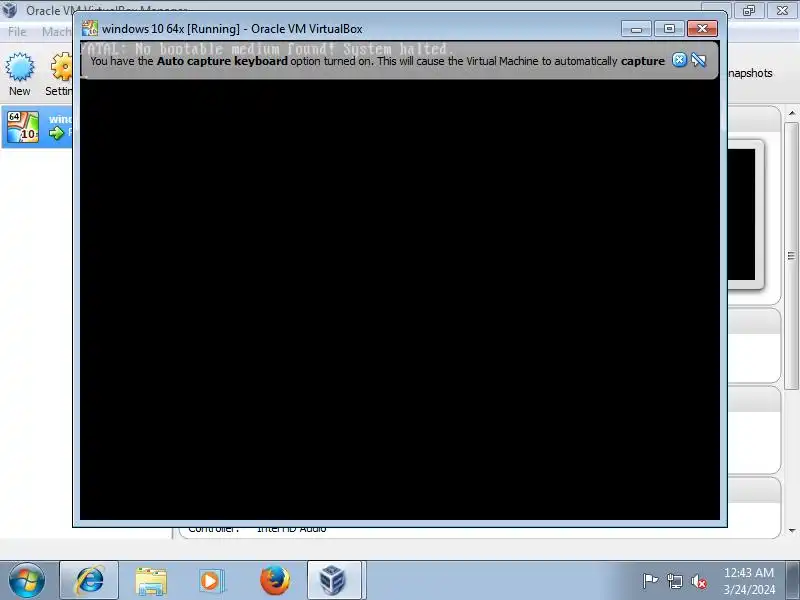Click the Show desktop button
The image size is (800, 600).
[x=793, y=581]
